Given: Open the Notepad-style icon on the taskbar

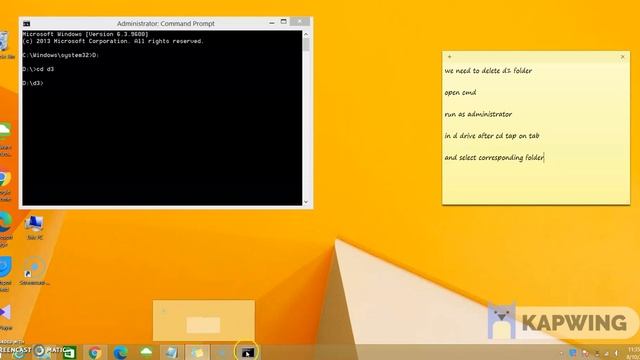Looking at the screenshot, I should tap(171, 352).
